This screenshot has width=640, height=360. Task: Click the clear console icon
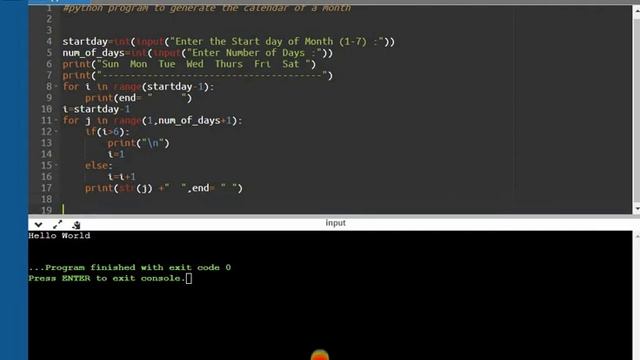(76, 224)
